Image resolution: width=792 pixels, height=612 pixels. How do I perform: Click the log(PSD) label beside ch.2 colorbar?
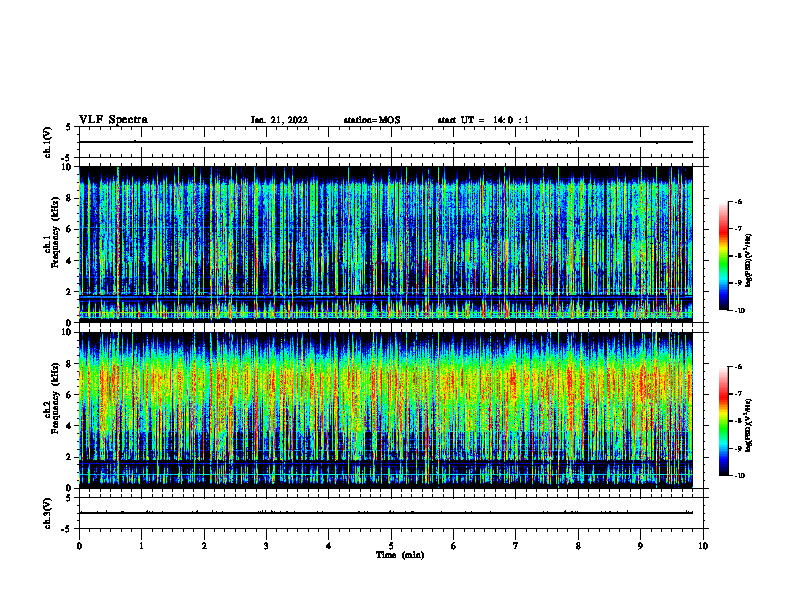(749, 426)
